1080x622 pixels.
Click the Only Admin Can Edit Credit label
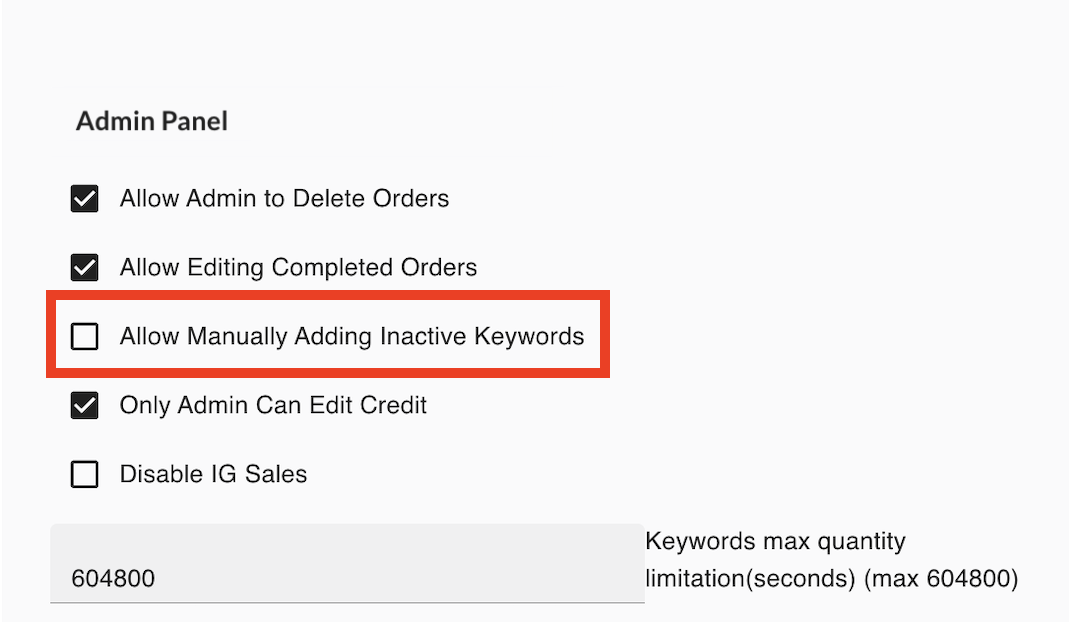pos(272,405)
